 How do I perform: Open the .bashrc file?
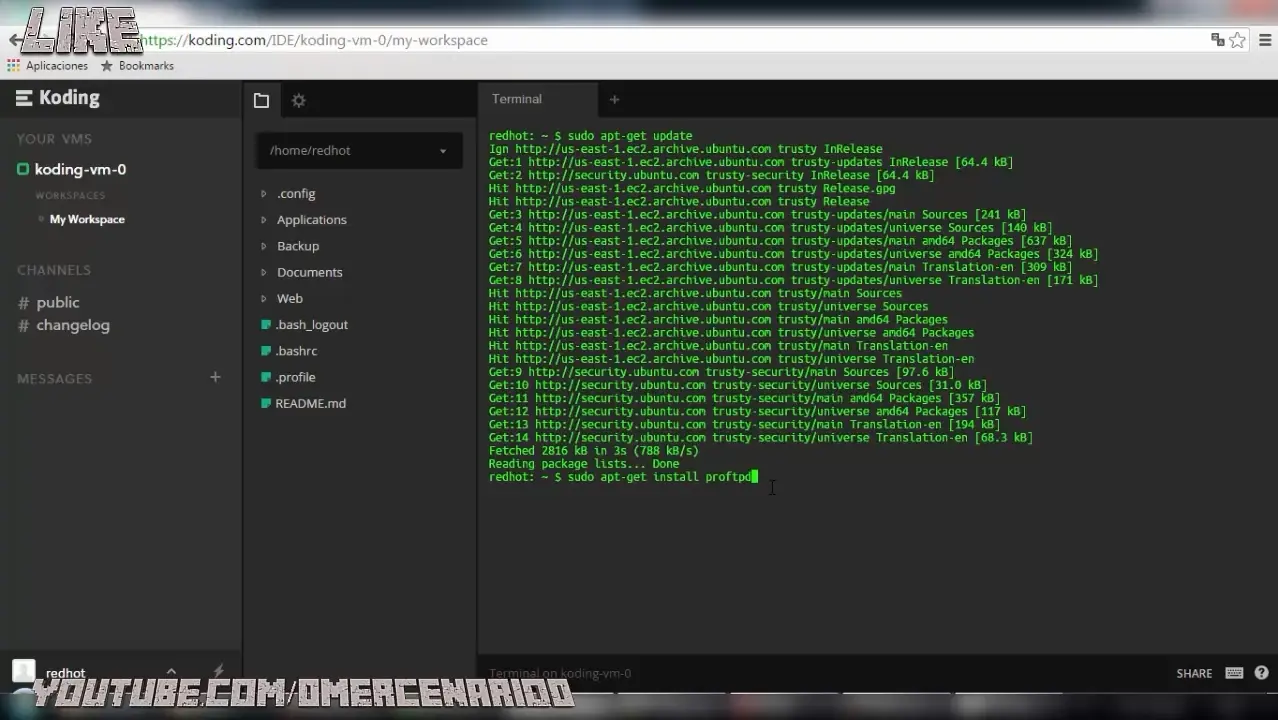tap(297, 350)
